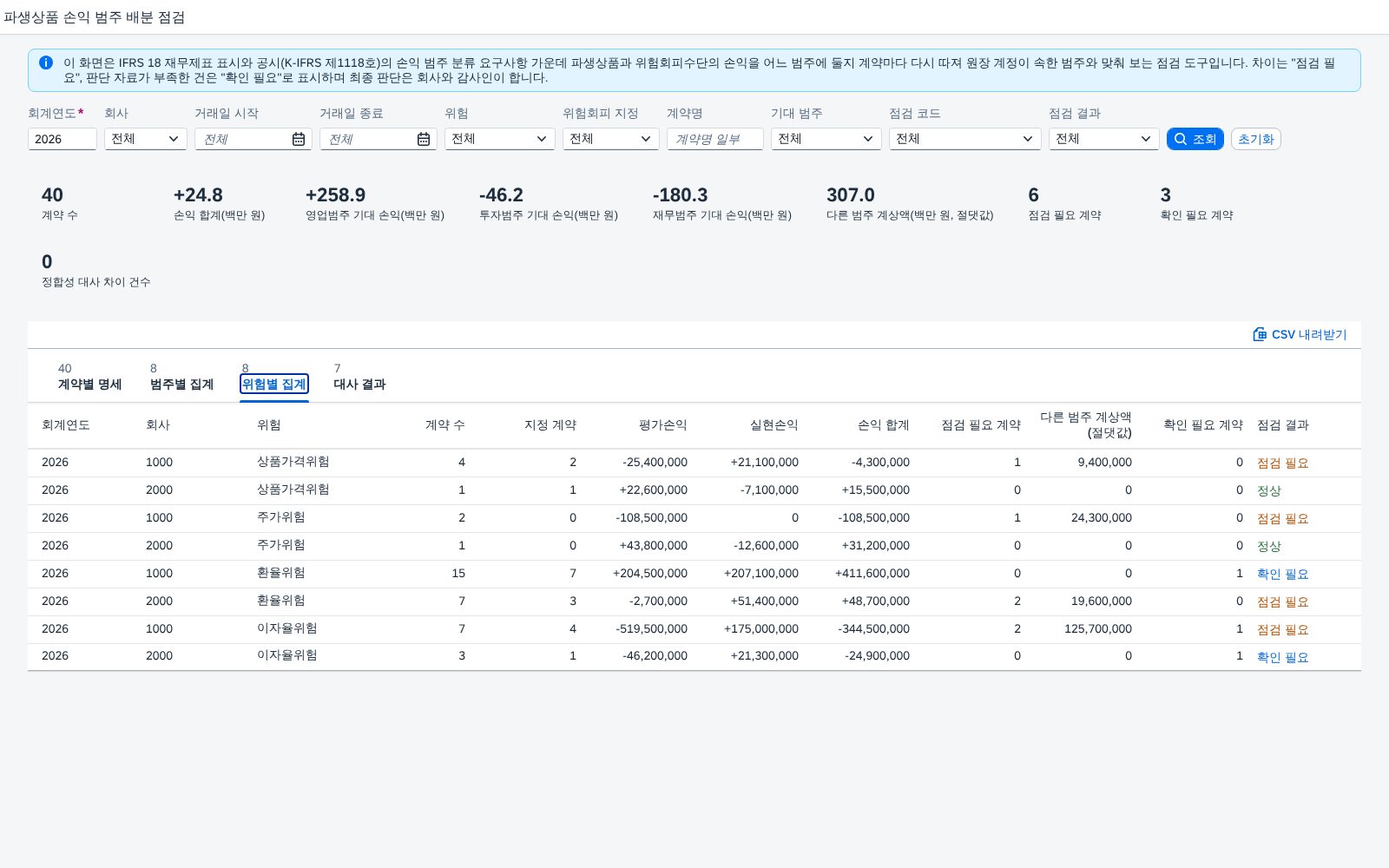Screen dimensions: 1389x868
Task: Open calendar picker for 거래일 시작
Action: coord(298,139)
